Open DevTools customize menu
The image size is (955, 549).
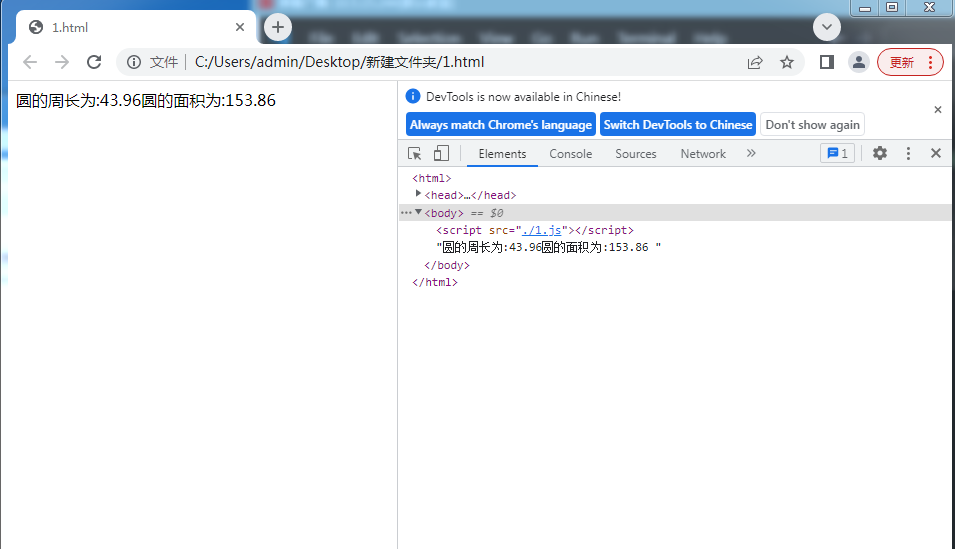coord(908,154)
